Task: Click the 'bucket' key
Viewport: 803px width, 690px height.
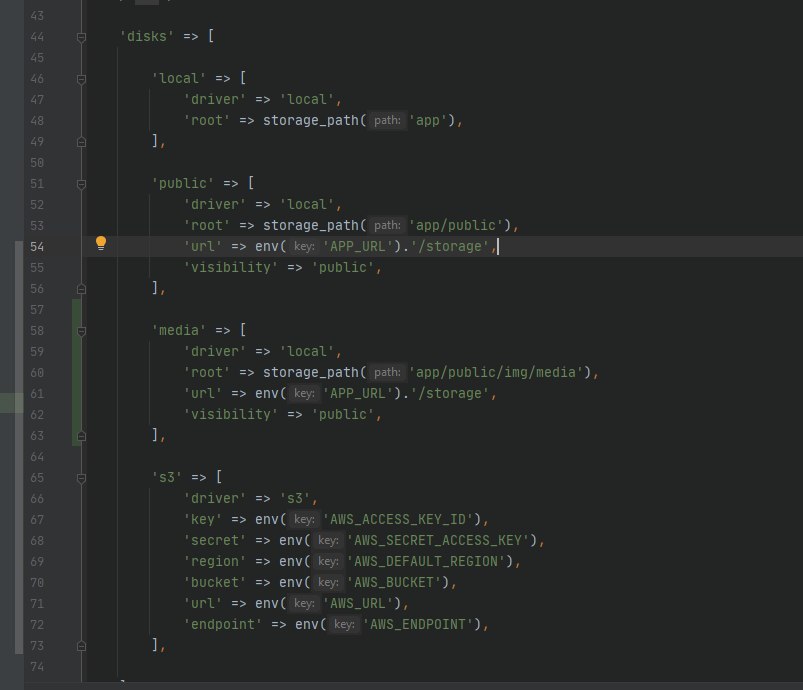Action: [x=214, y=582]
